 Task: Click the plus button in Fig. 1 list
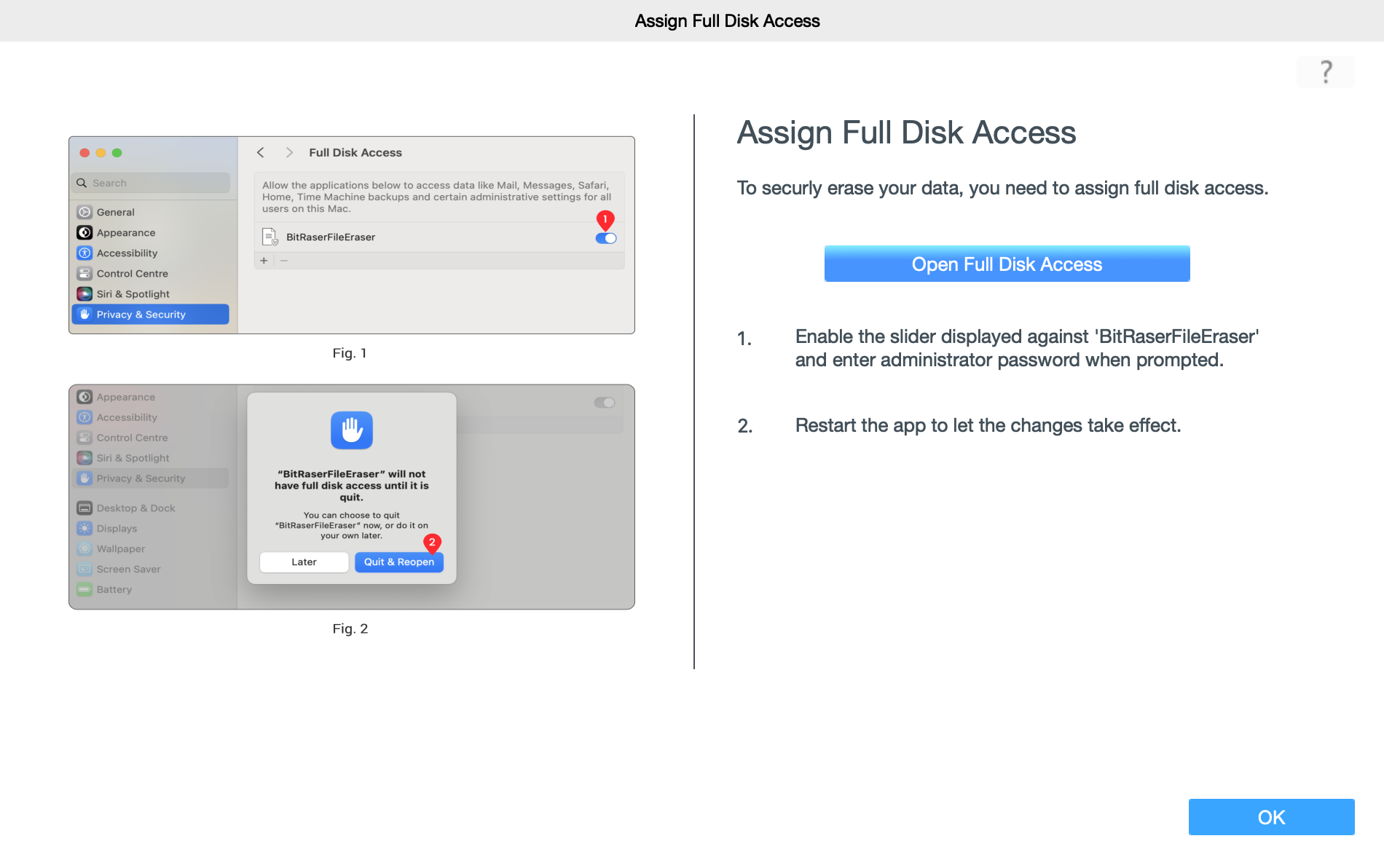[x=264, y=261]
